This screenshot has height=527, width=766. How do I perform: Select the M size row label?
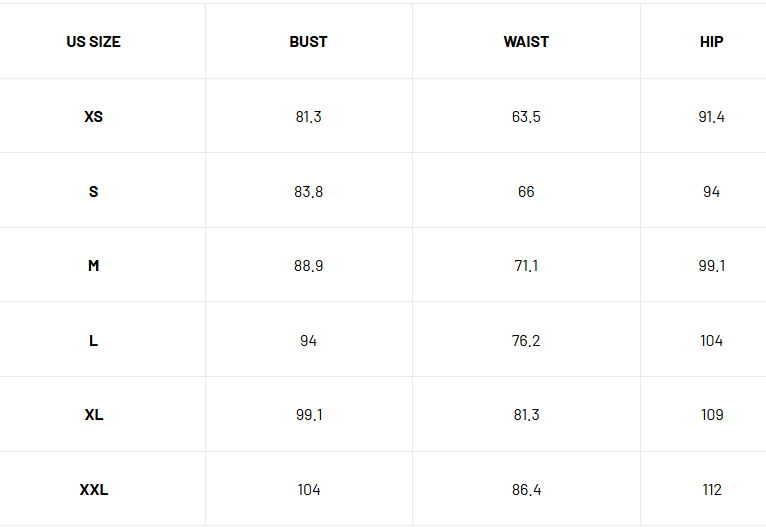(93, 266)
